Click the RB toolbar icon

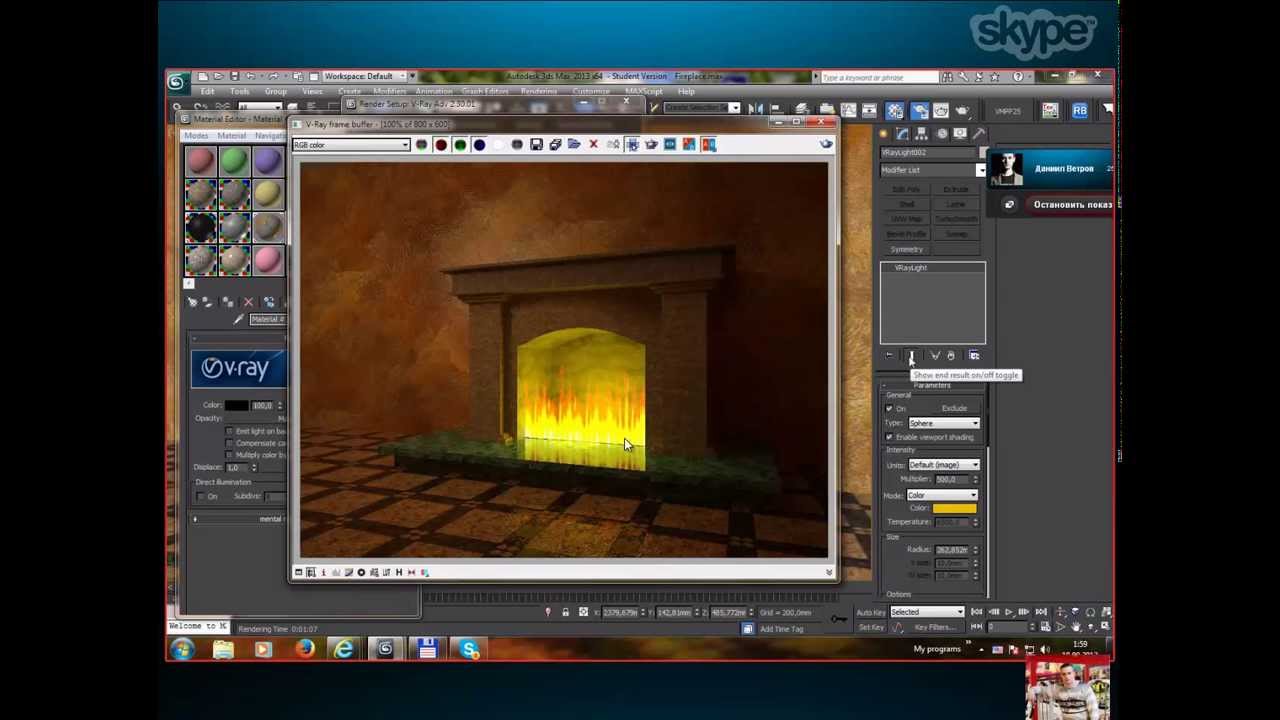click(1080, 111)
